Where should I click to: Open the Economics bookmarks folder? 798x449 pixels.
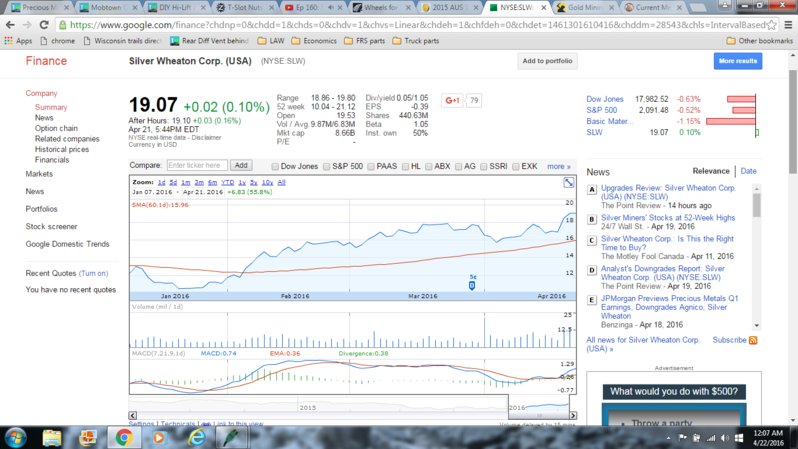click(314, 41)
